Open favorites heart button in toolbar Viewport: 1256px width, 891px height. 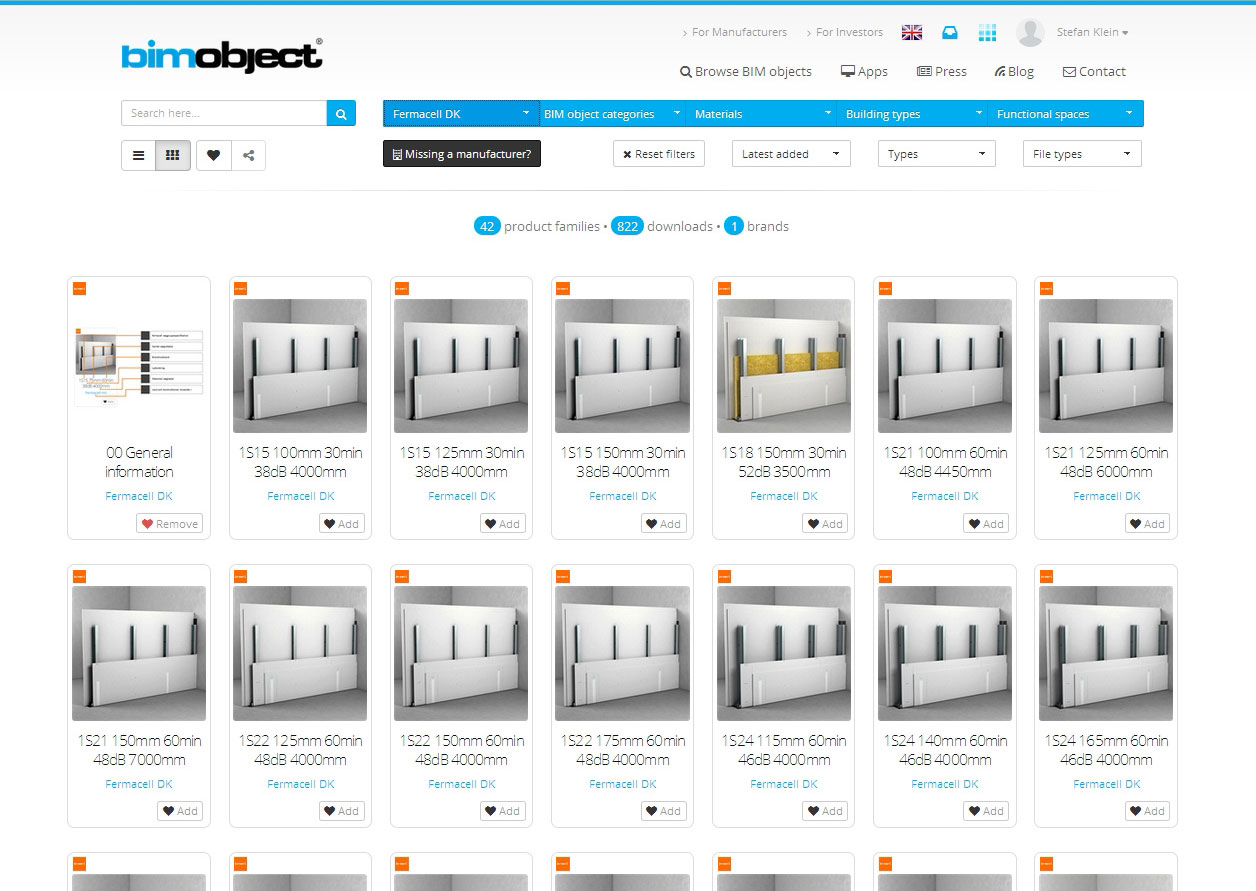[213, 155]
